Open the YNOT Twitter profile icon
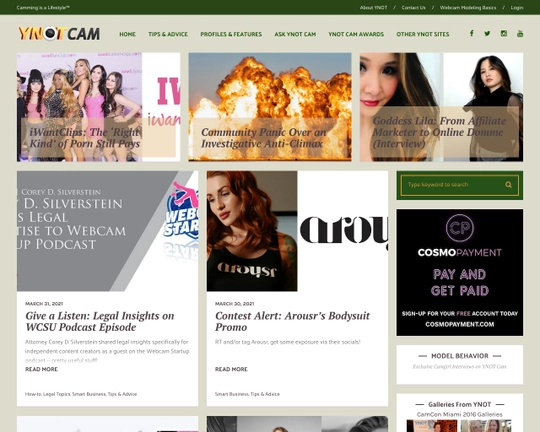Image resolution: width=540 pixels, height=432 pixels. pyautogui.click(x=487, y=33)
